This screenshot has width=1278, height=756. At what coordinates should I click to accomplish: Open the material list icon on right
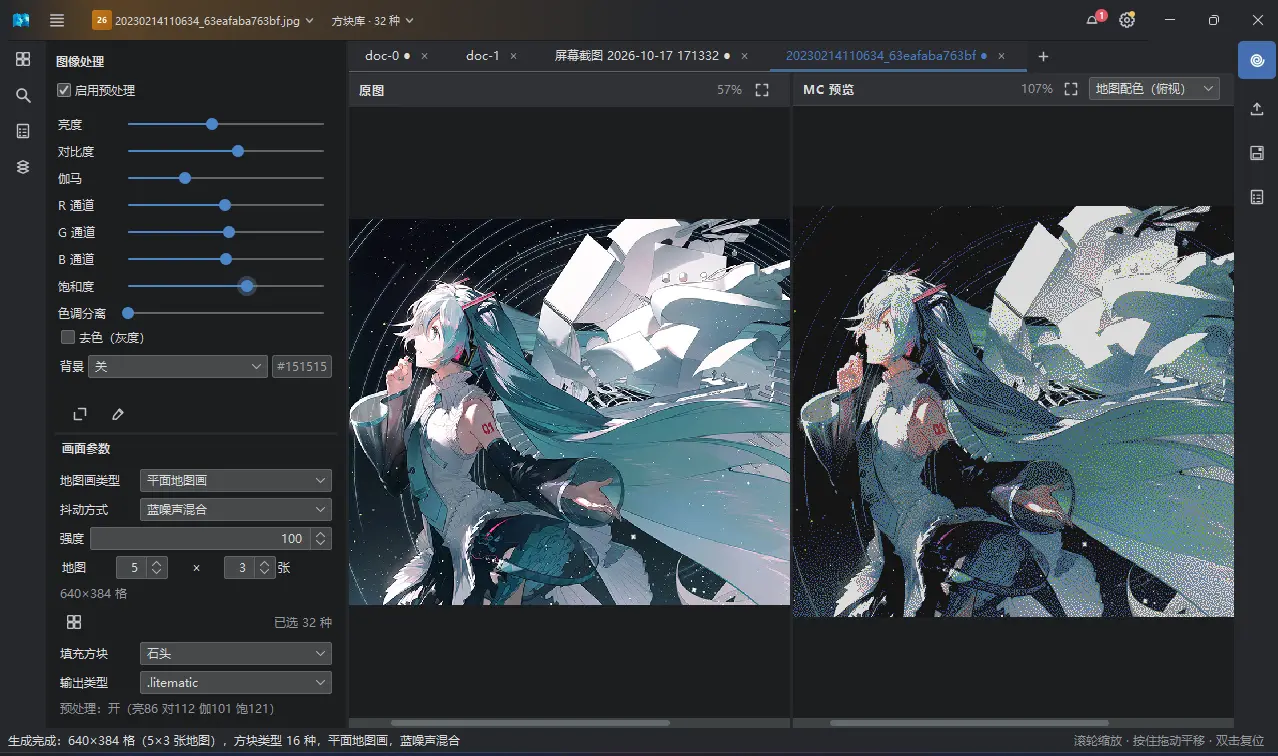coord(1257,197)
